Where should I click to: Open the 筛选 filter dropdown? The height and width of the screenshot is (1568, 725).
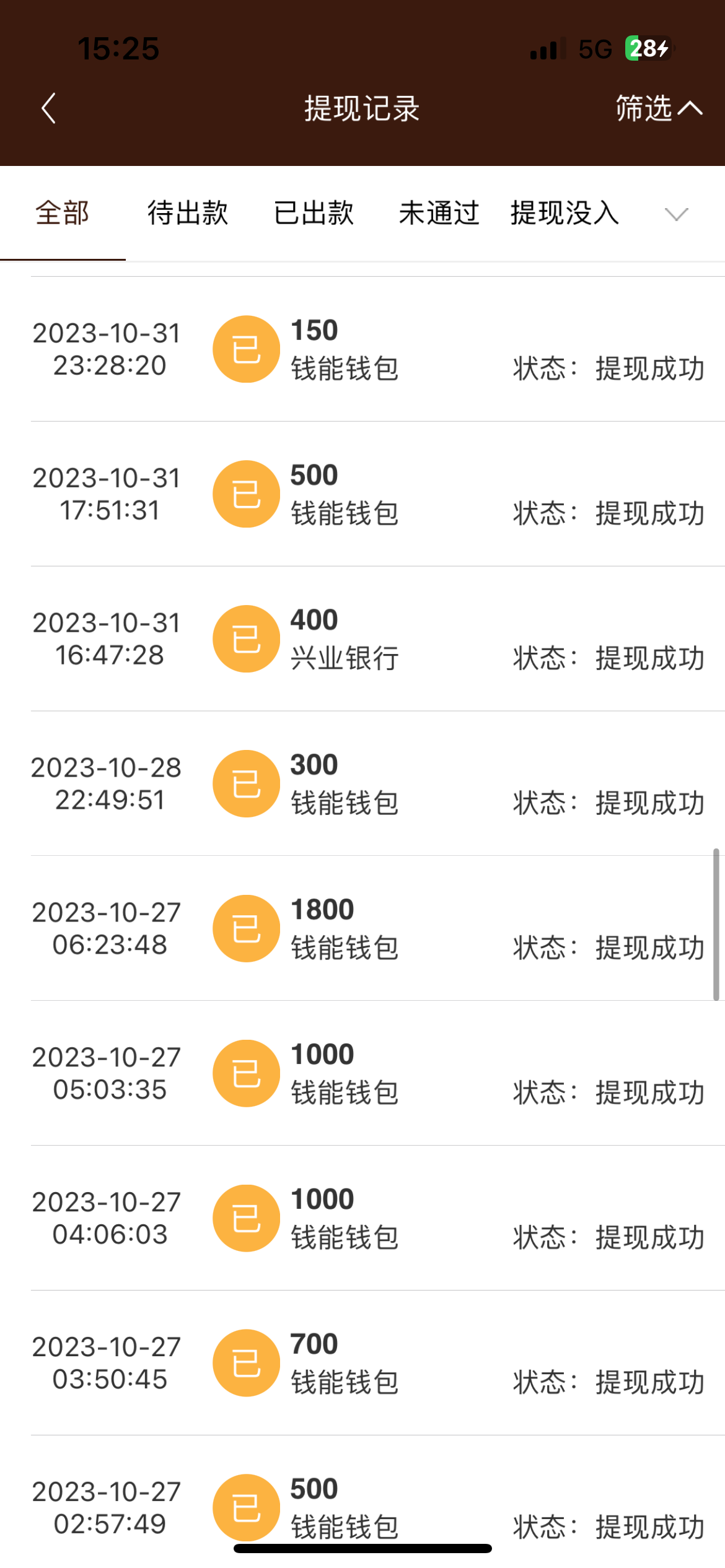(x=658, y=108)
